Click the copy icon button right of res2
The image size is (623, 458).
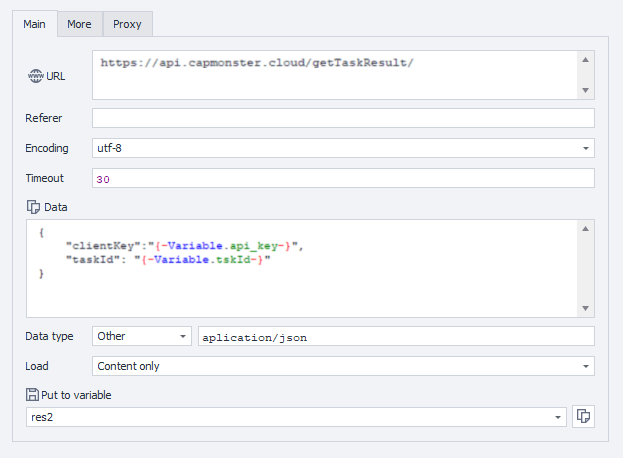[x=583, y=417]
